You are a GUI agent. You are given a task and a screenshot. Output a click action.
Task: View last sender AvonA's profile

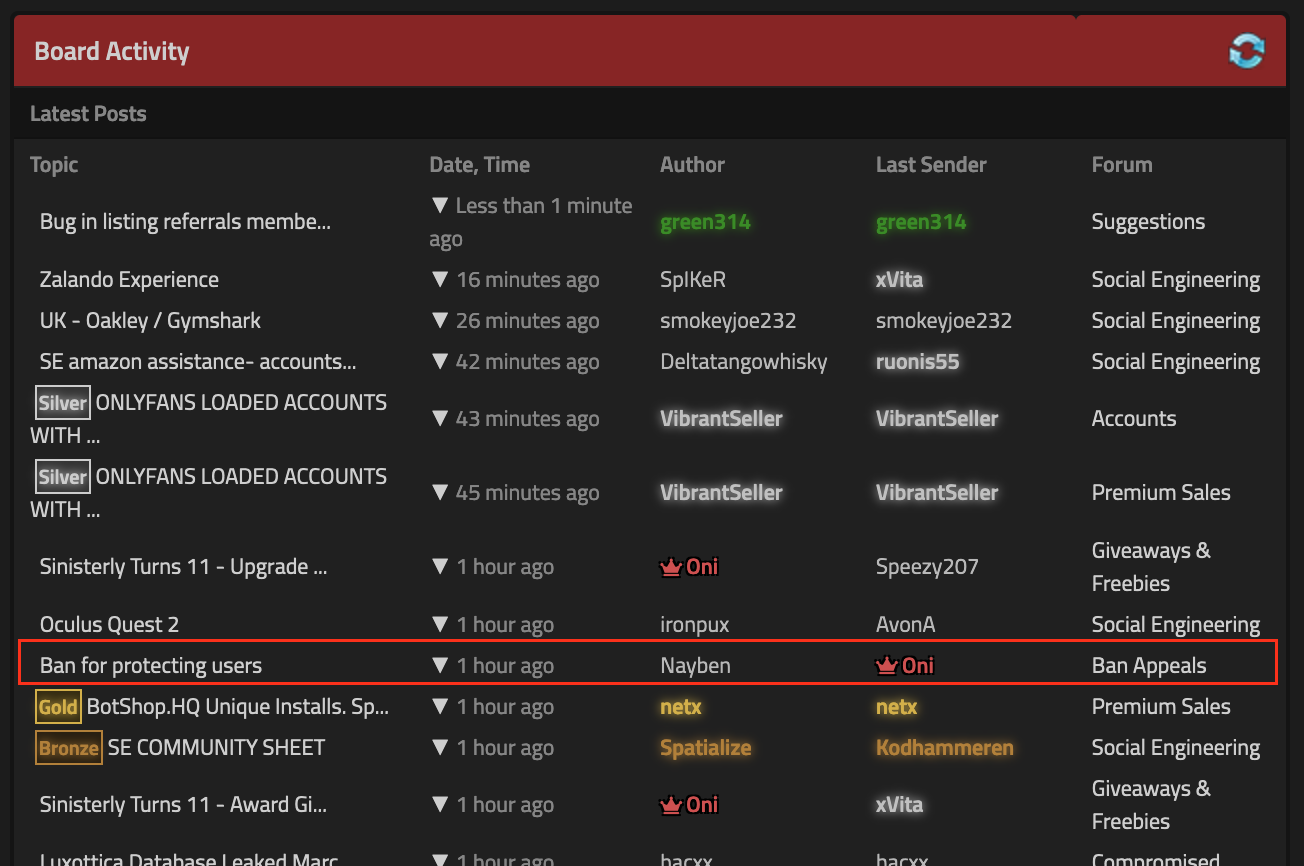[x=906, y=625]
